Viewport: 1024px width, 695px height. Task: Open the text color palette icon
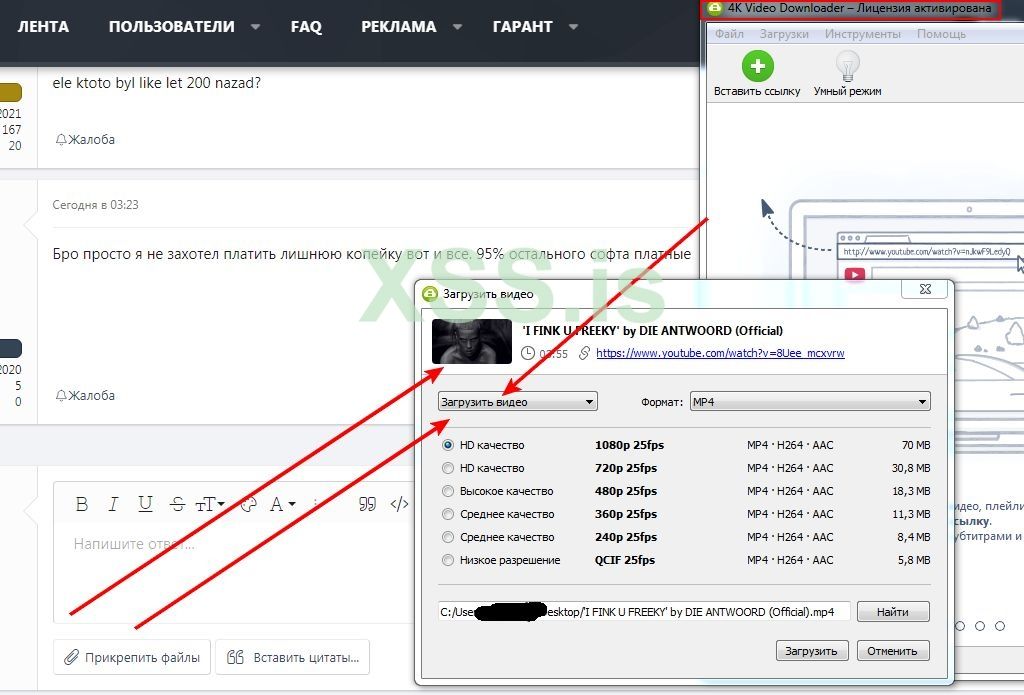coord(248,504)
